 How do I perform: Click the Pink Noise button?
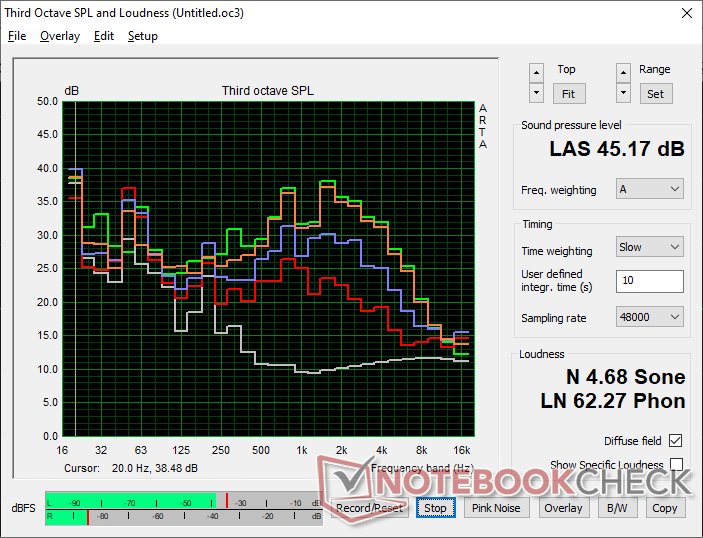point(496,508)
